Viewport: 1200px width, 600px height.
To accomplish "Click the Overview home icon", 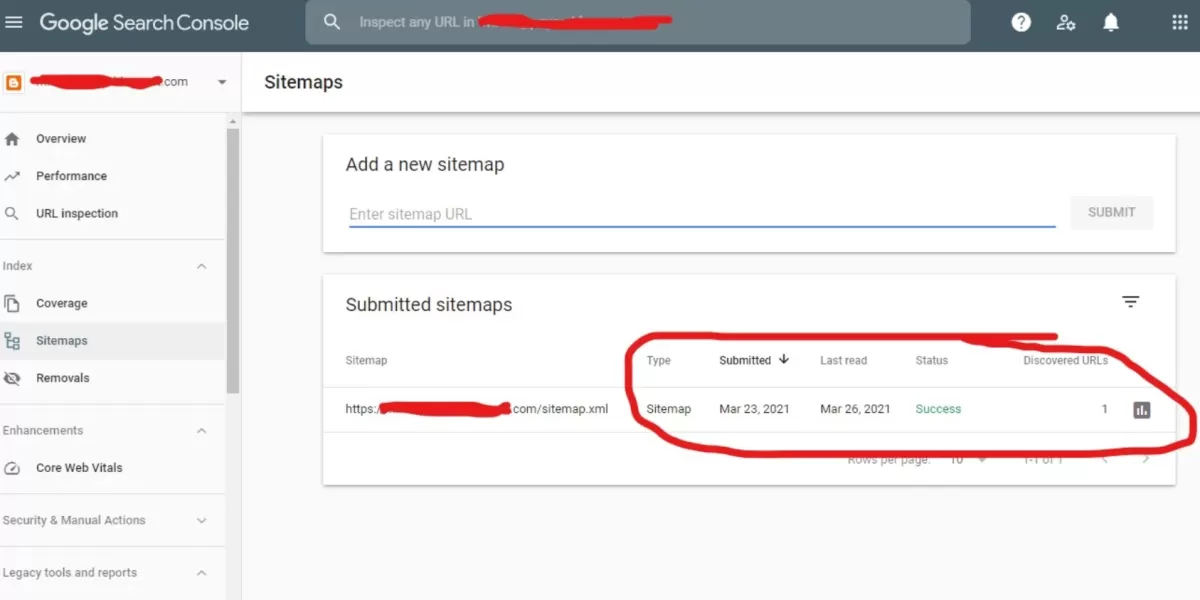I will click(x=12, y=139).
